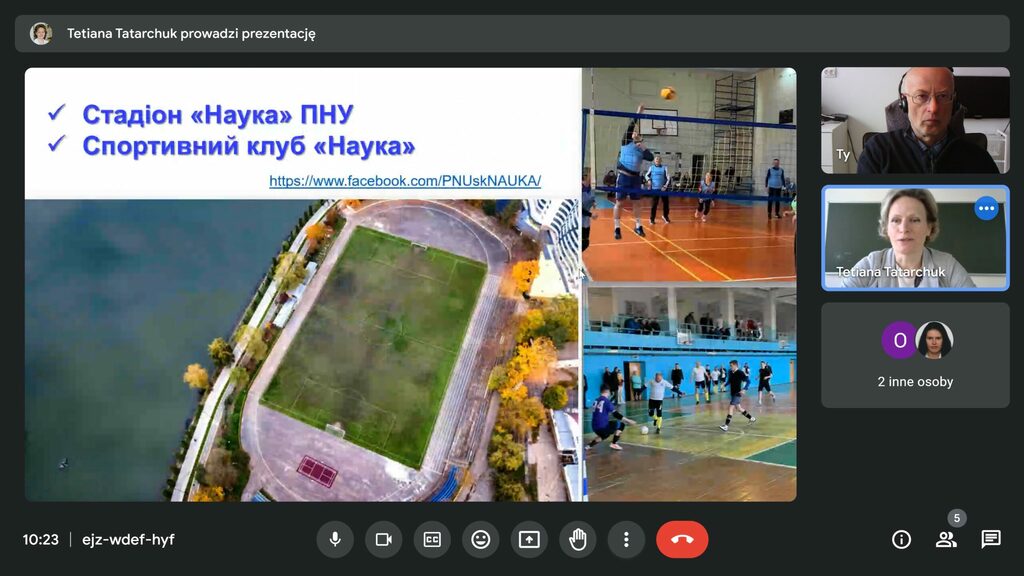This screenshot has width=1024, height=576.
Task: Click the 10:23 clock text
Action: [40, 539]
